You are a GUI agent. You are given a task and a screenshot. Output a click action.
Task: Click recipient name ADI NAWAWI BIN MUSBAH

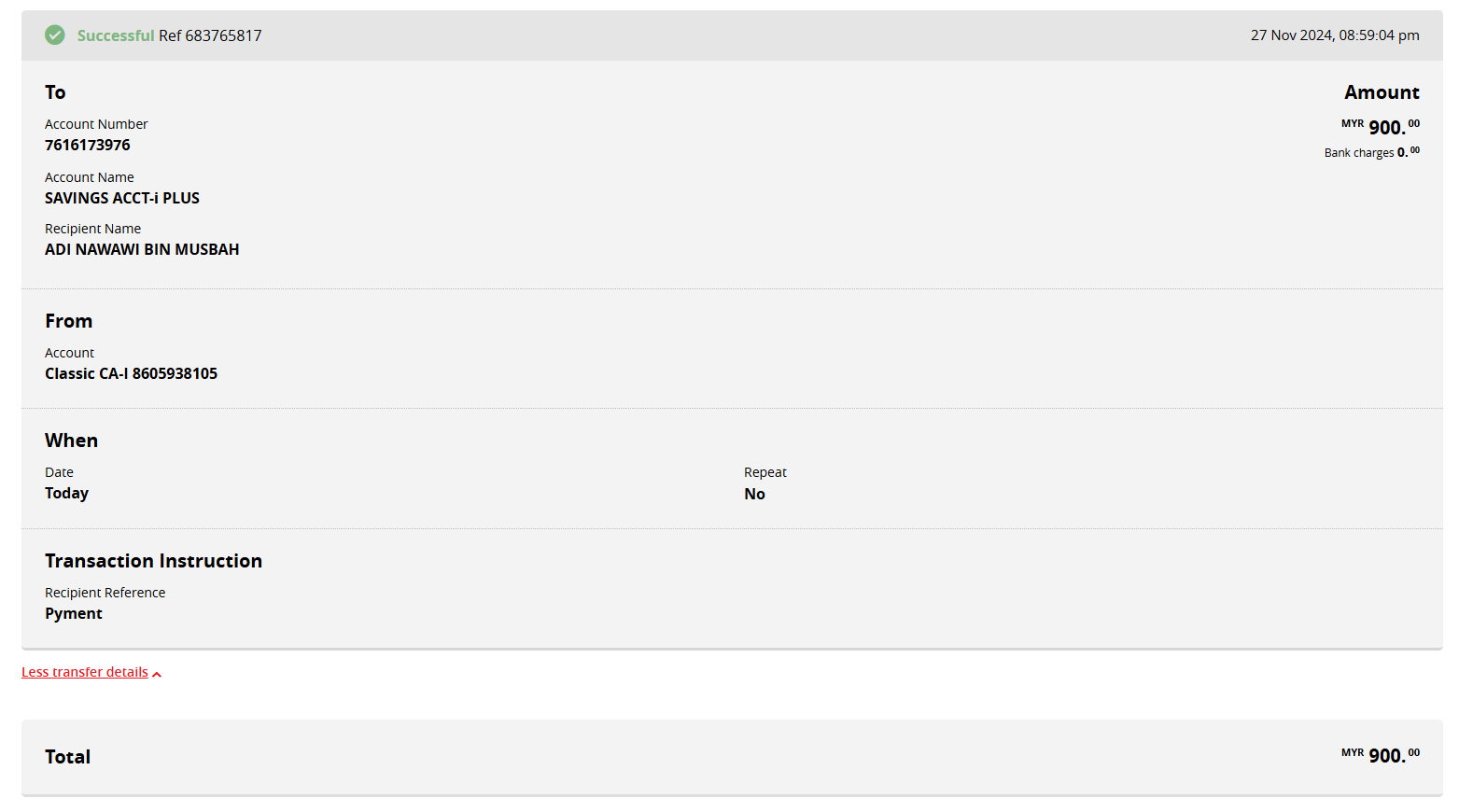point(142,249)
